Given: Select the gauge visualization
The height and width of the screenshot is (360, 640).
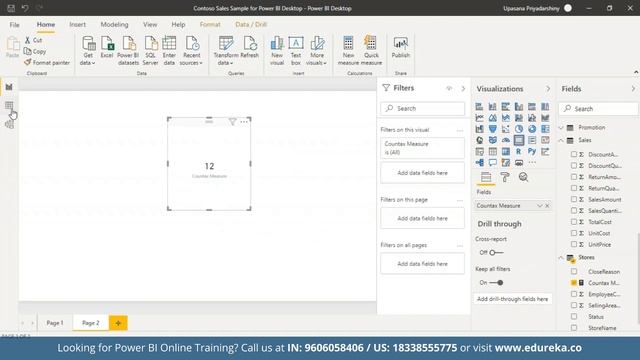Looking at the screenshot, I should pyautogui.click(x=506, y=140).
